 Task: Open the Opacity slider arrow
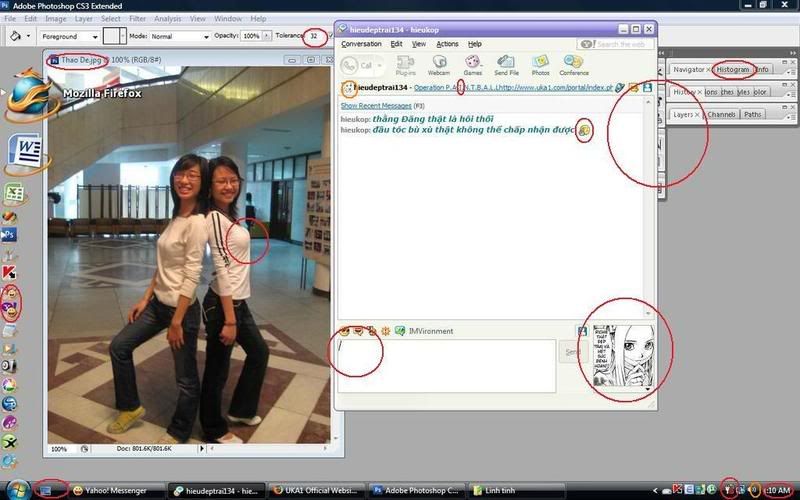click(266, 36)
